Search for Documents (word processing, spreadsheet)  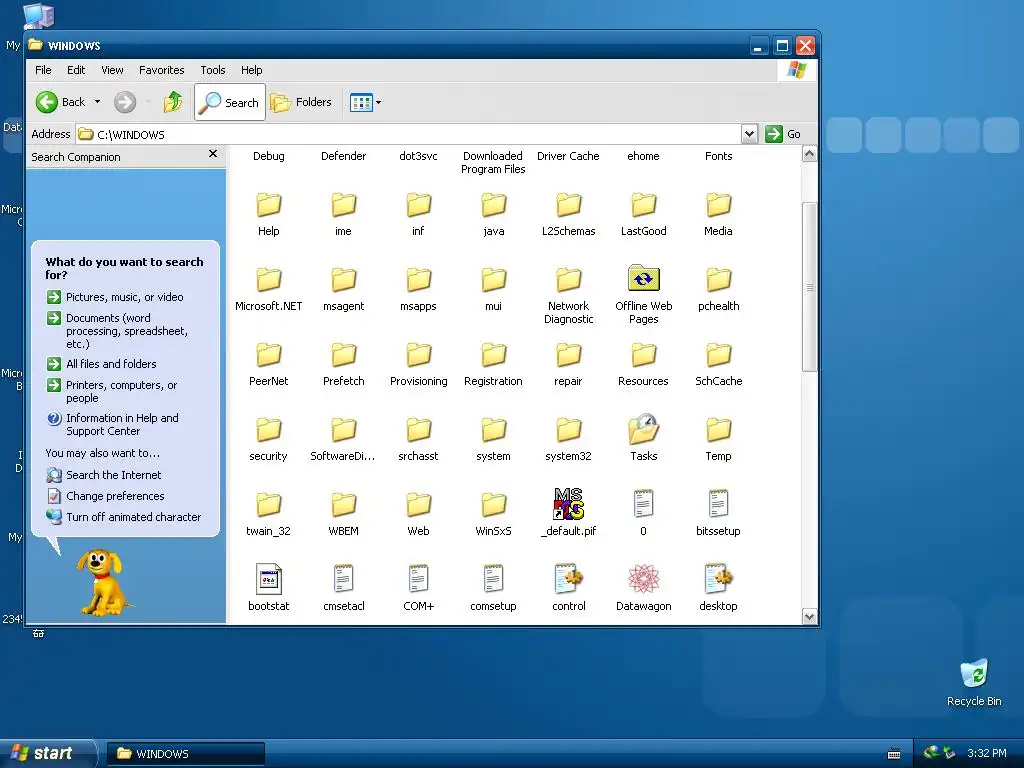[x=118, y=330]
